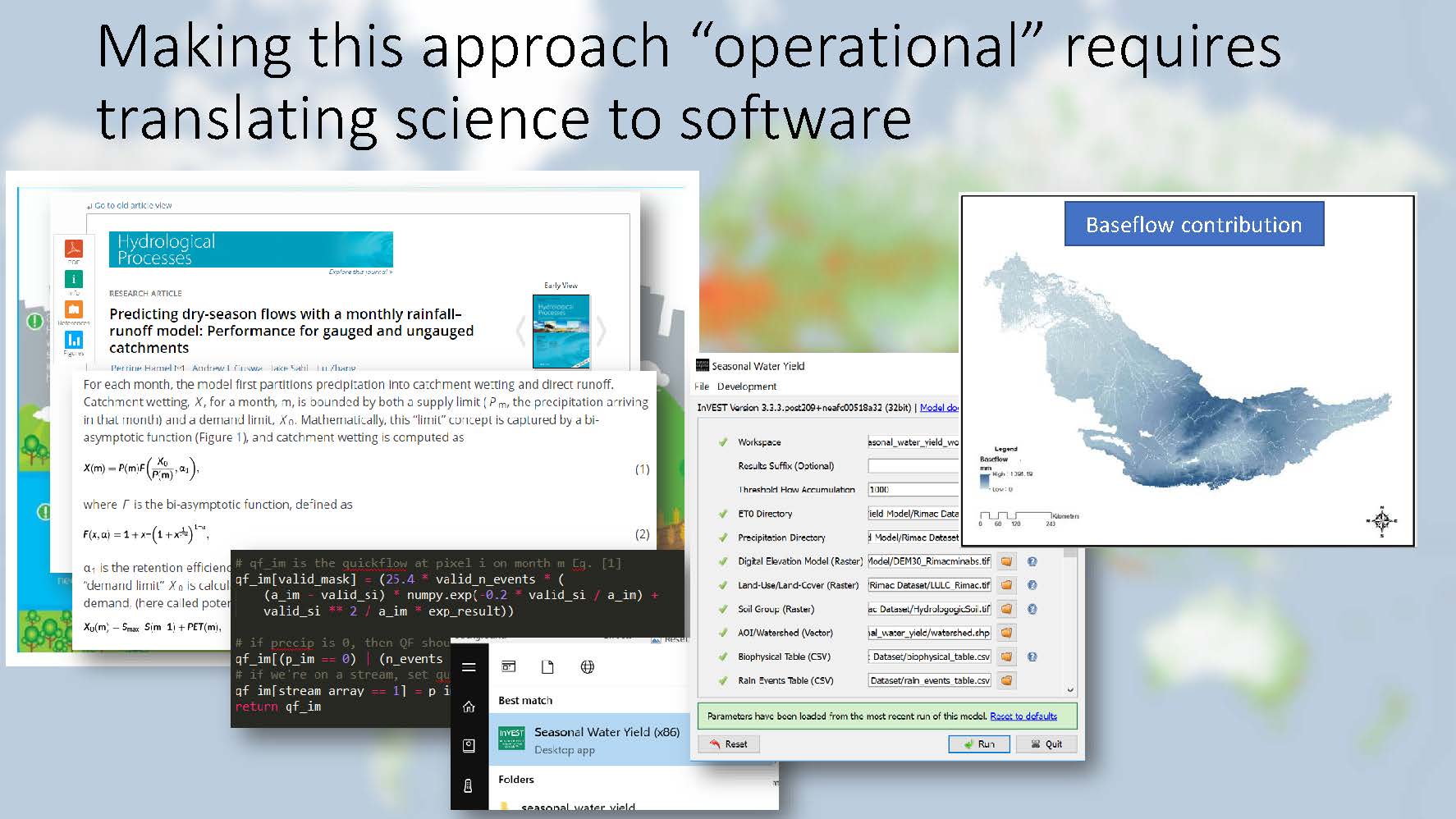Click the Quit button
The height and width of the screenshot is (819, 1456).
(1046, 744)
